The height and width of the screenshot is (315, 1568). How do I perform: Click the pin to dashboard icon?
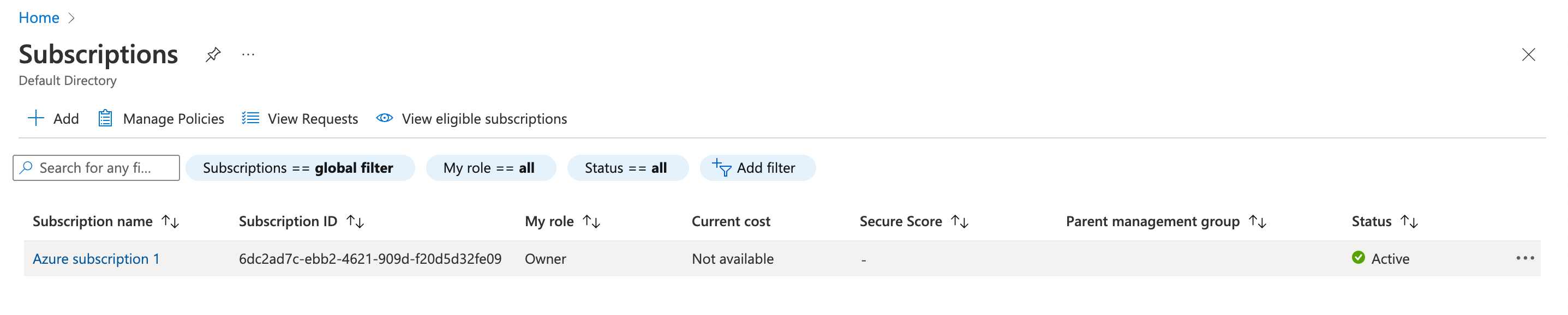tap(212, 54)
